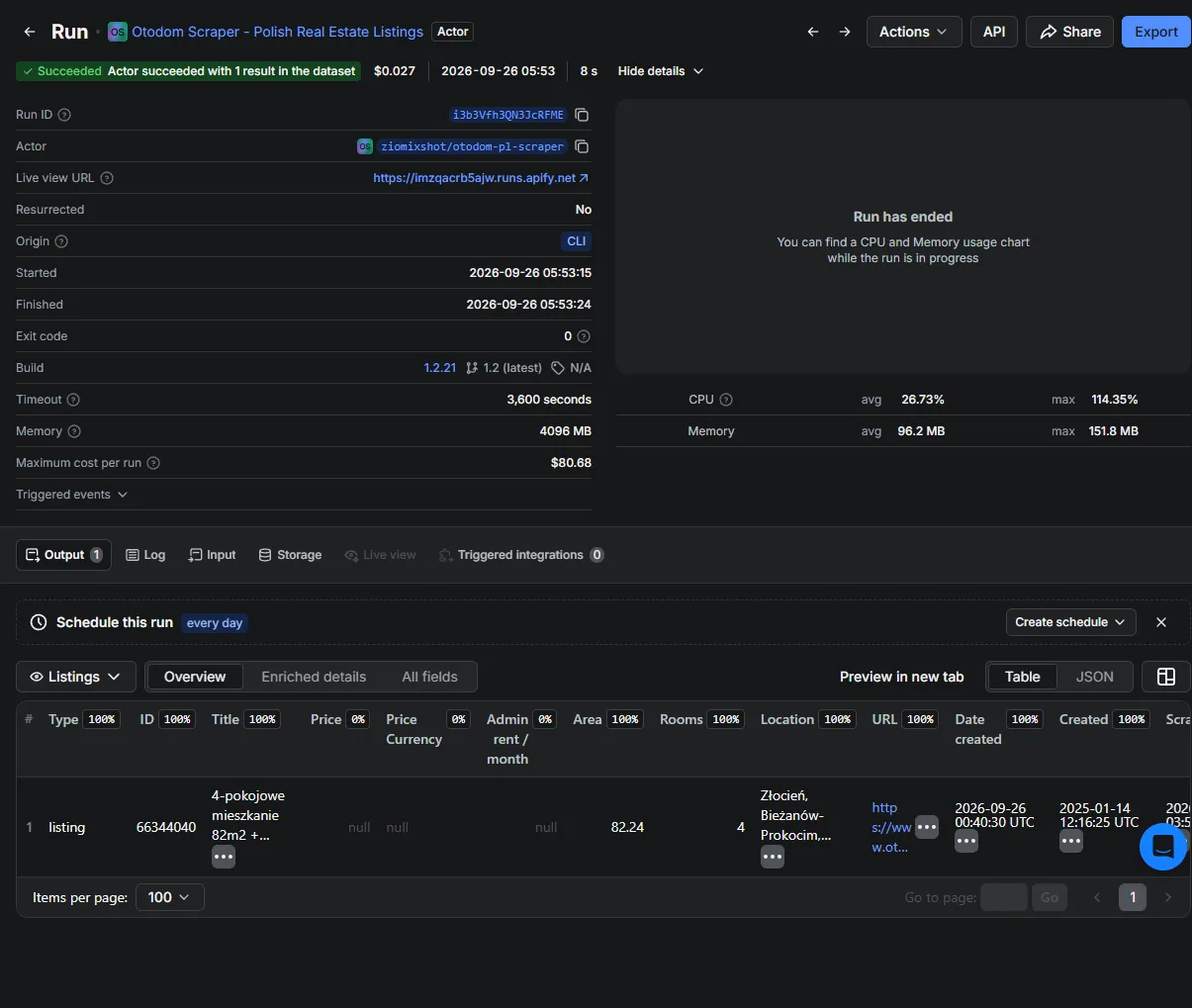Screen dimensions: 1192x1008
Task: Click the Title column header
Action: (x=226, y=719)
